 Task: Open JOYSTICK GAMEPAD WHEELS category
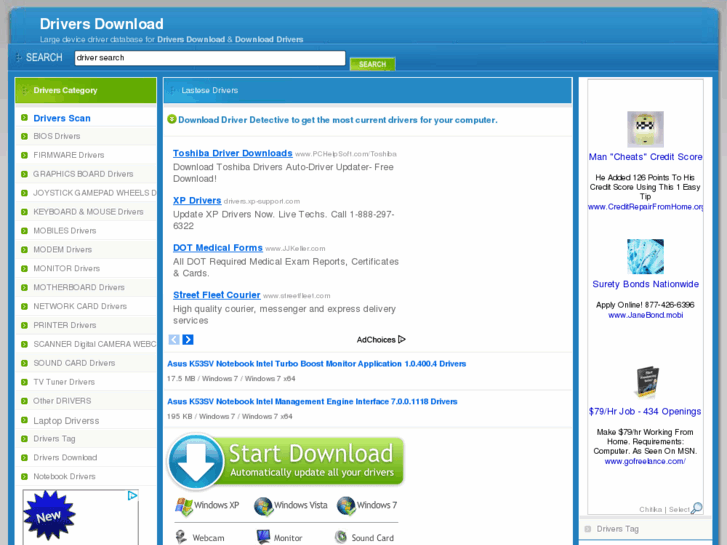pyautogui.click(x=95, y=193)
